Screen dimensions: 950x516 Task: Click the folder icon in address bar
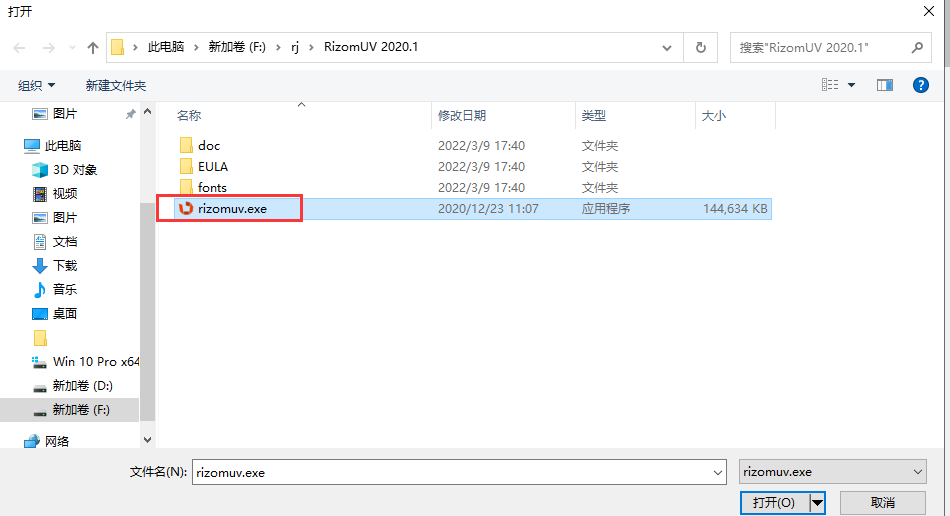coord(118,47)
